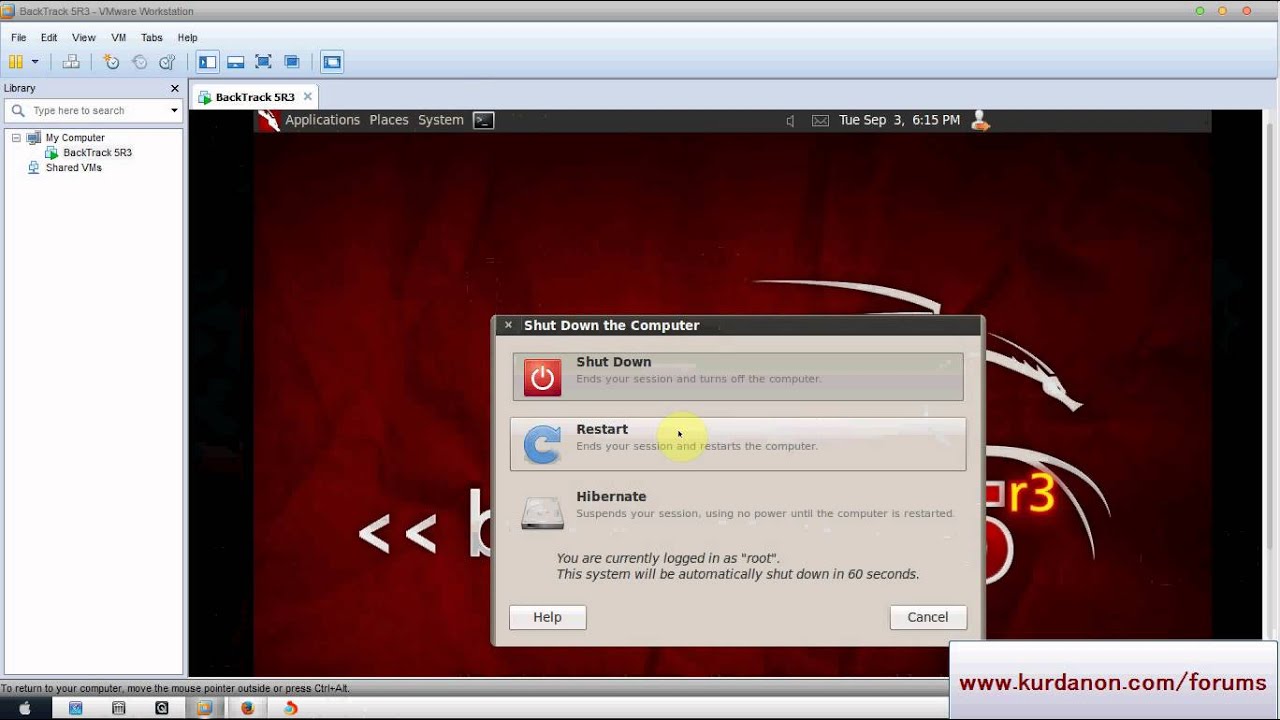This screenshot has height=720, width=1280.
Task: Click the blue restart arrow icon
Action: [543, 444]
